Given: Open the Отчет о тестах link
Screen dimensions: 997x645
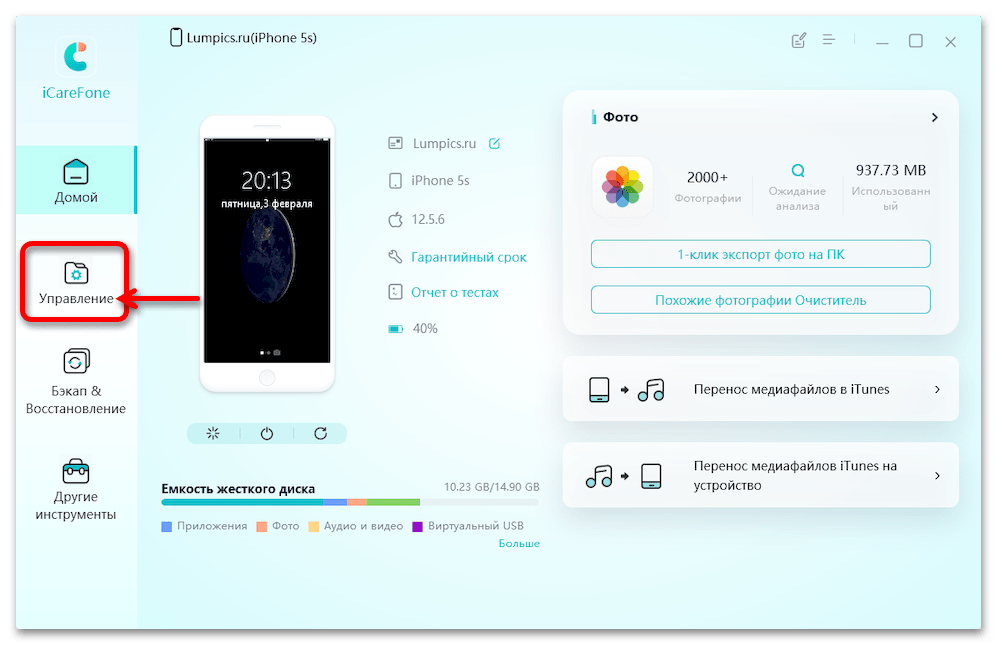Looking at the screenshot, I should [455, 293].
